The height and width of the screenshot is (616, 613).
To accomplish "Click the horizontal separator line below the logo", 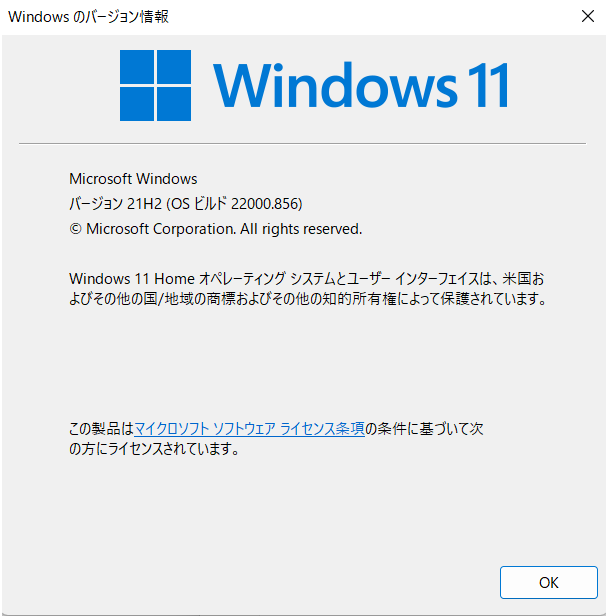I will [302, 143].
